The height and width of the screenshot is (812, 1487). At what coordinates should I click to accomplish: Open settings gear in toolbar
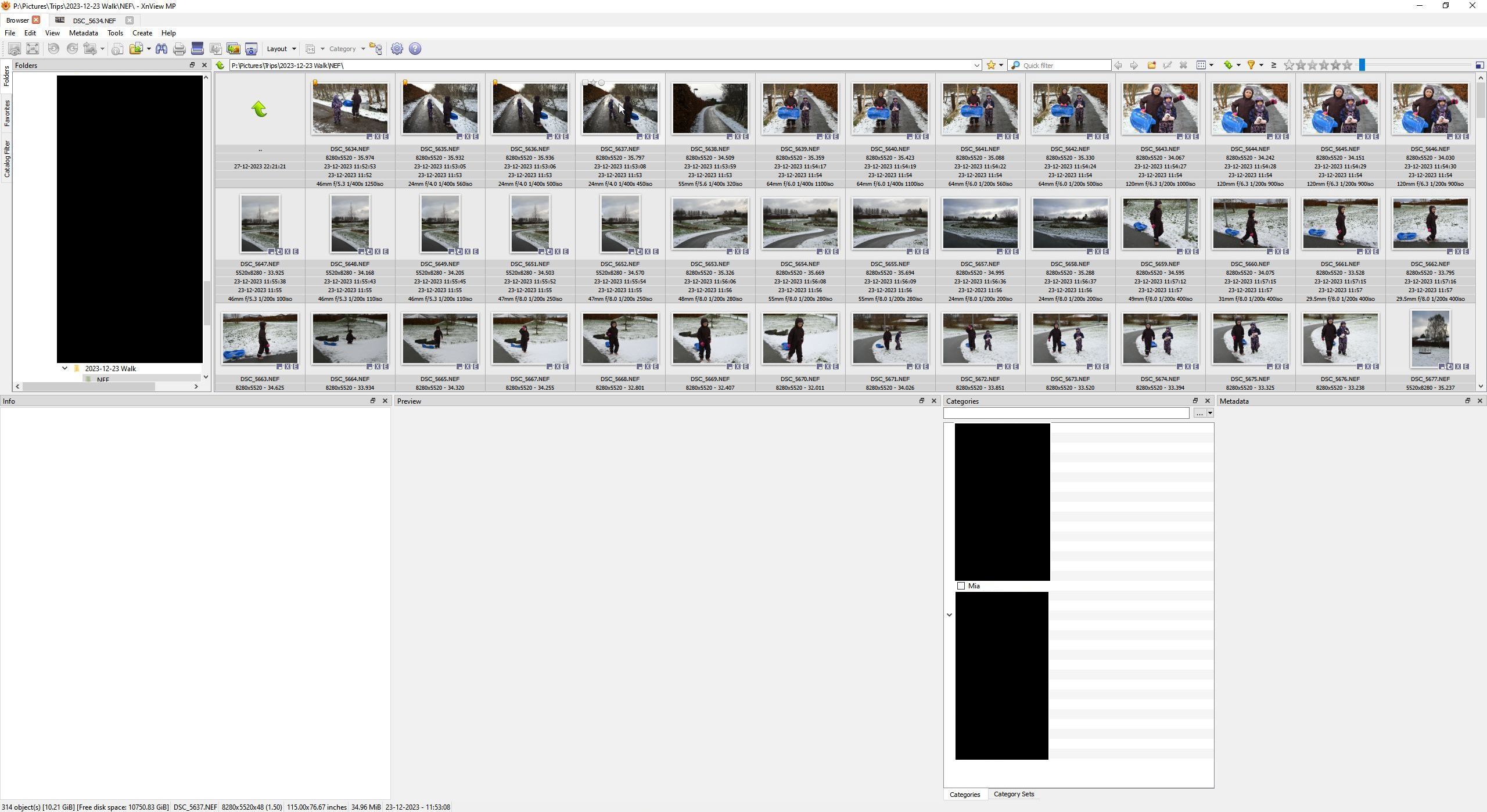click(397, 49)
